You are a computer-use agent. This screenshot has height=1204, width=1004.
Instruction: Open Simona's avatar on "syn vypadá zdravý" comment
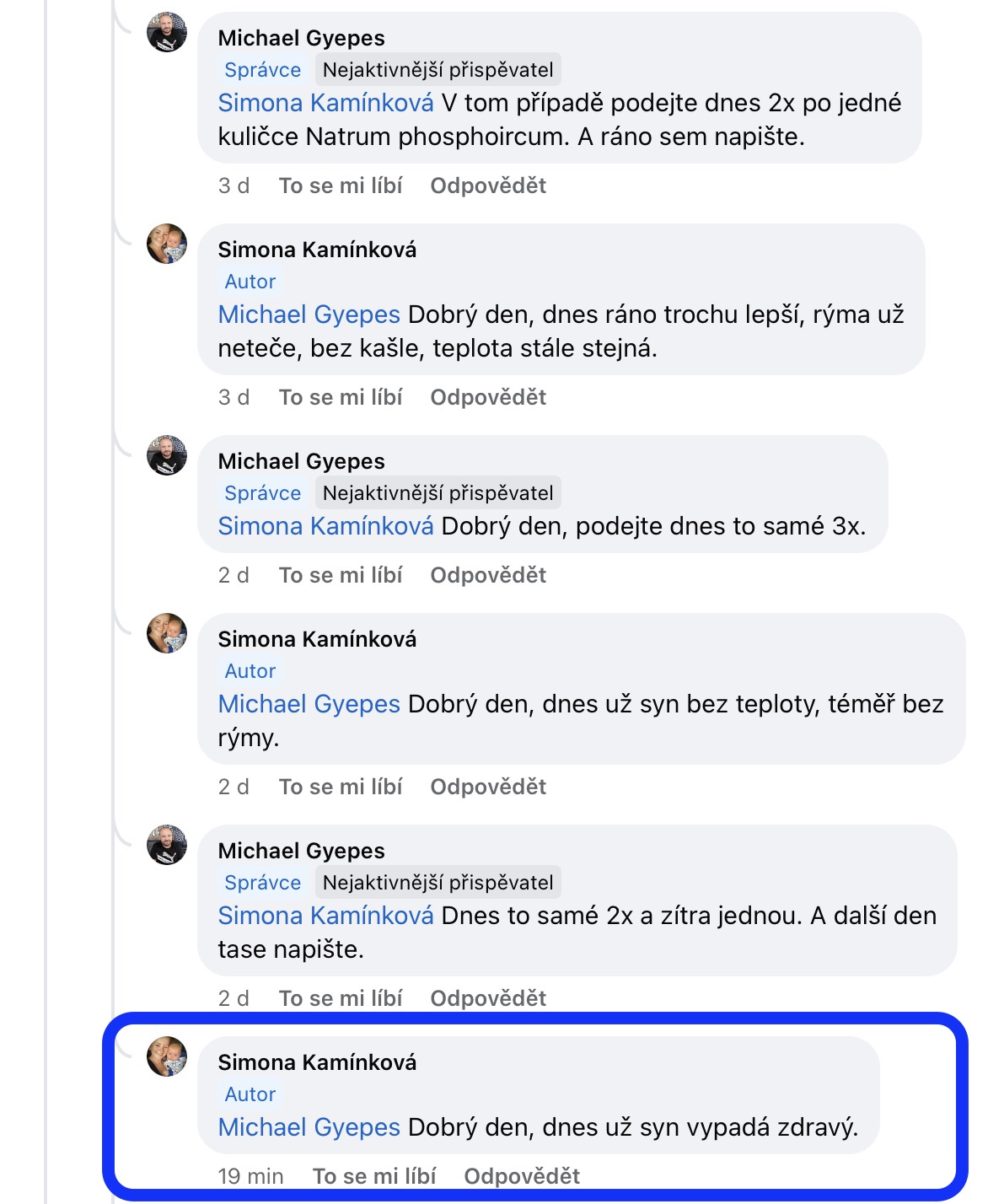[167, 1057]
